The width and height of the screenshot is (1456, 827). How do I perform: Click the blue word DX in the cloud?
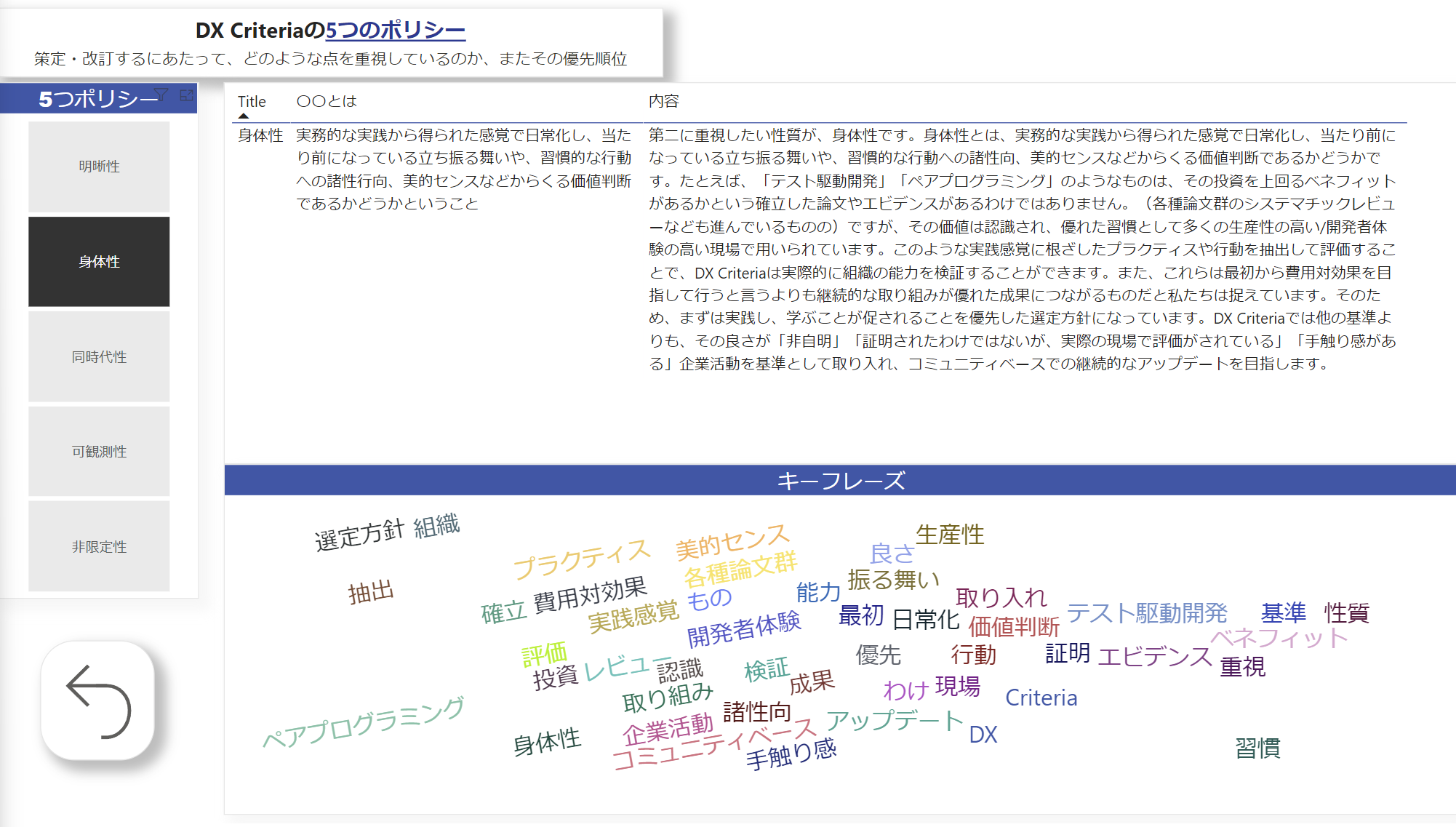(x=983, y=735)
